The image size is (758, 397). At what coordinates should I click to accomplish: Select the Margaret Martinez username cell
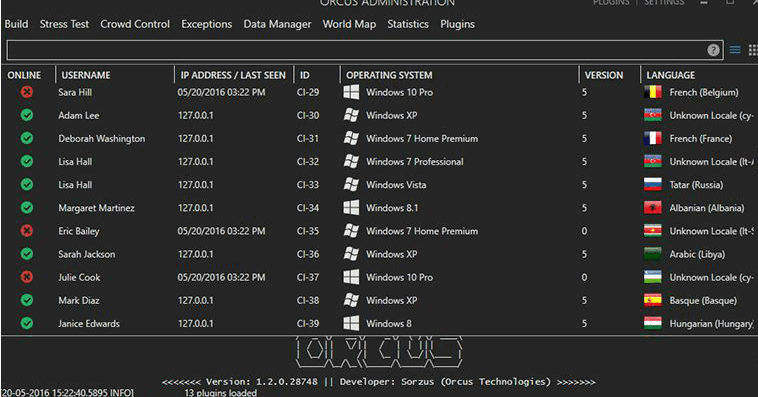[97, 208]
